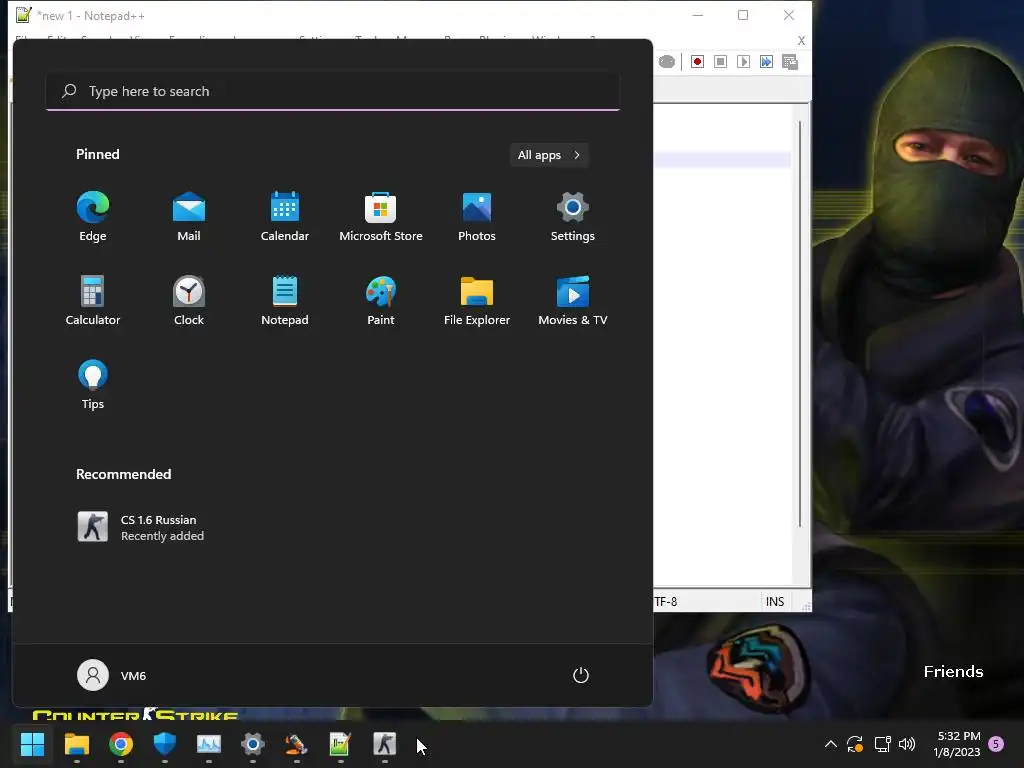Launch the Clock app
The width and height of the screenshot is (1024, 768).
189,300
